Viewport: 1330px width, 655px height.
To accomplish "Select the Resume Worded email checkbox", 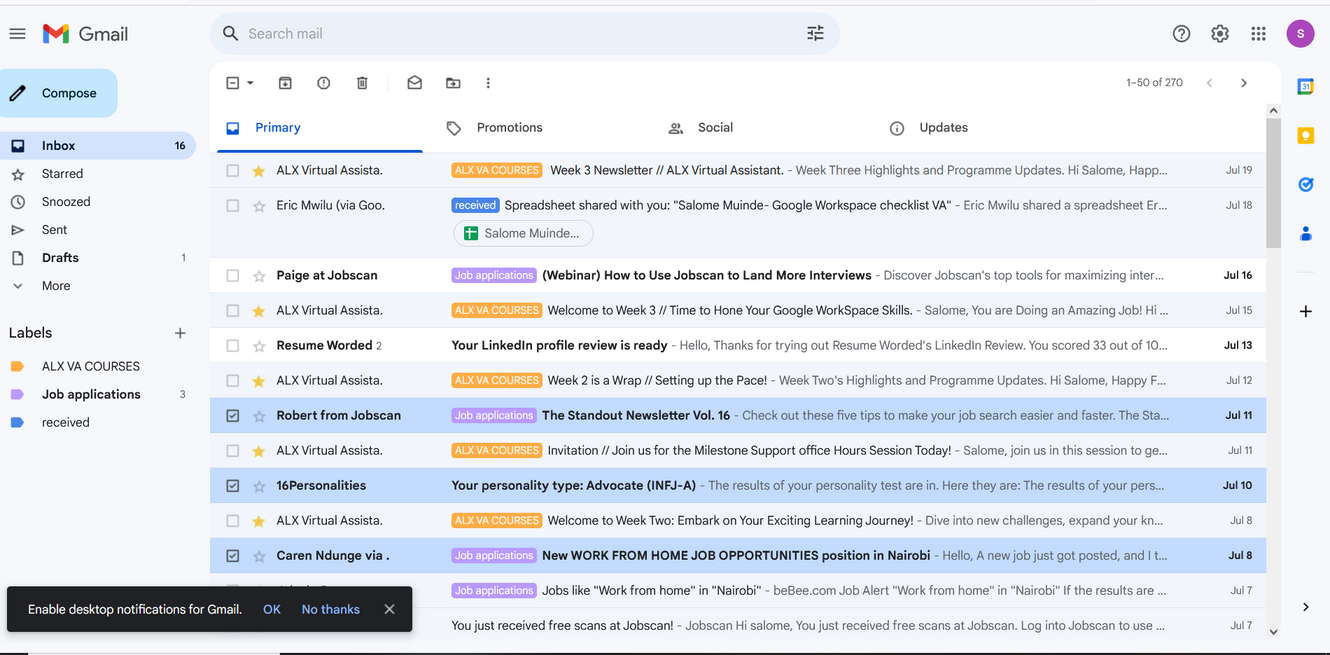I will (233, 346).
